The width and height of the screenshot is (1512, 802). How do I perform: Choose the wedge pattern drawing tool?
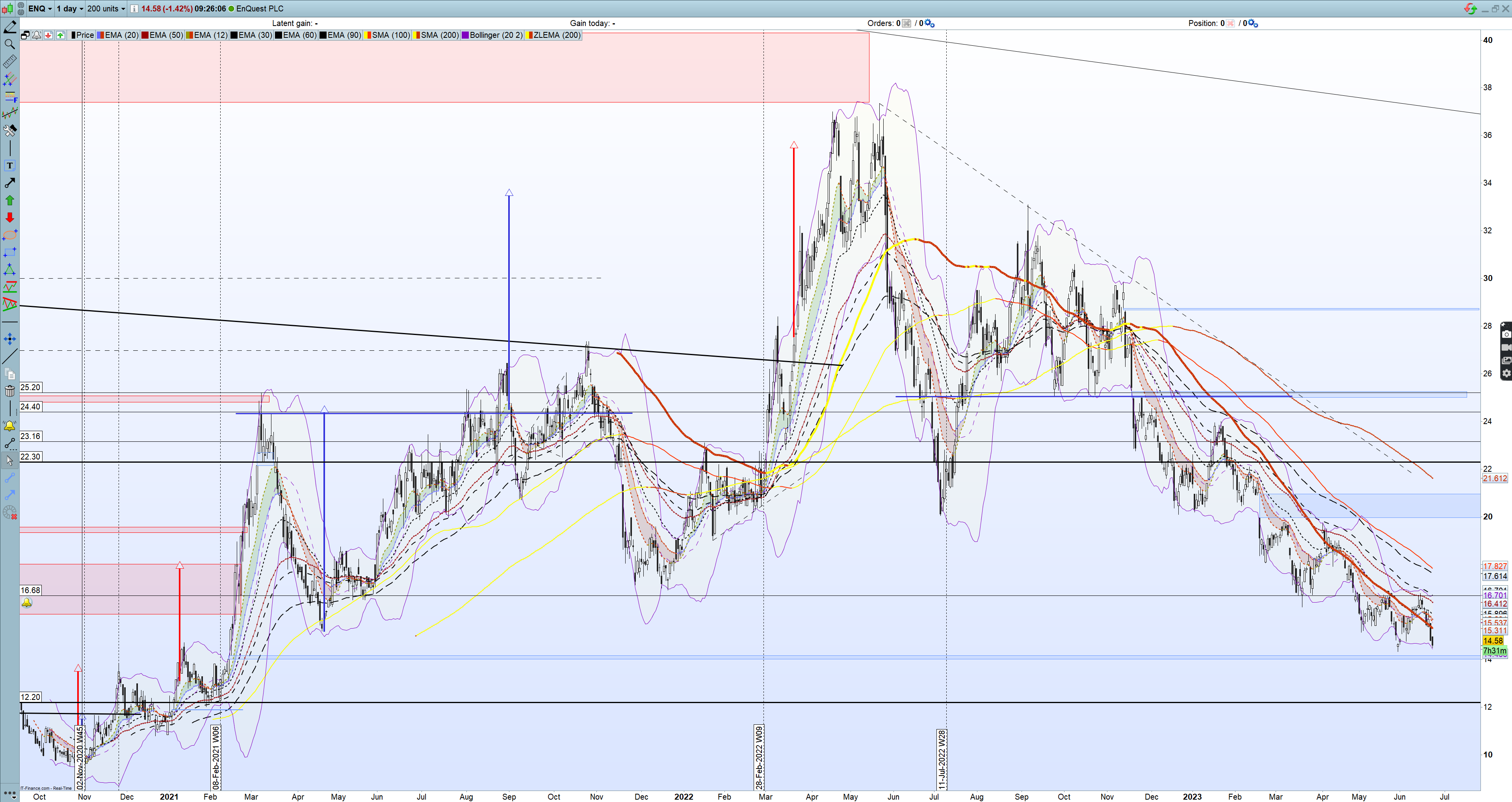[x=9, y=304]
